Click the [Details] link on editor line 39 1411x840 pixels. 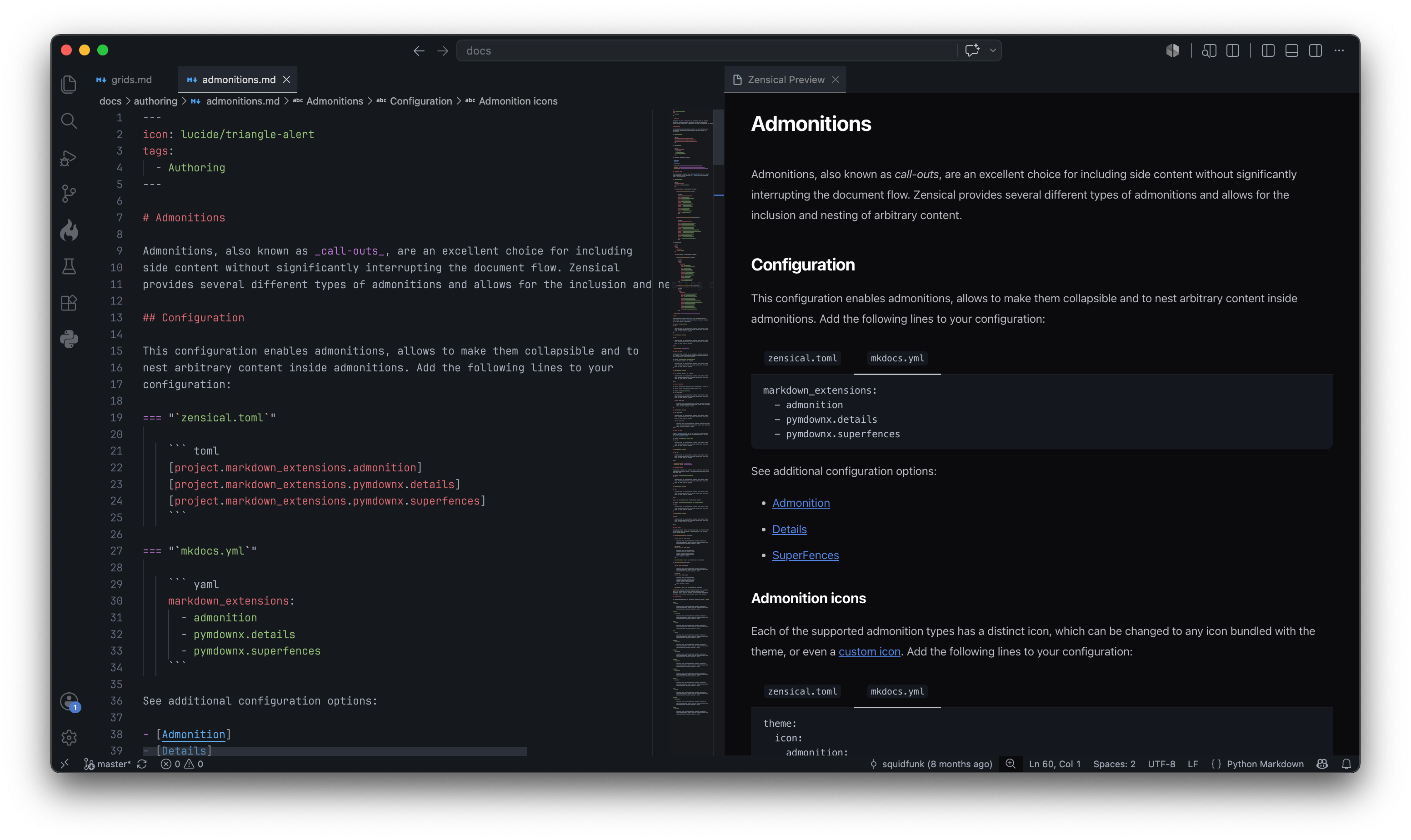click(184, 751)
